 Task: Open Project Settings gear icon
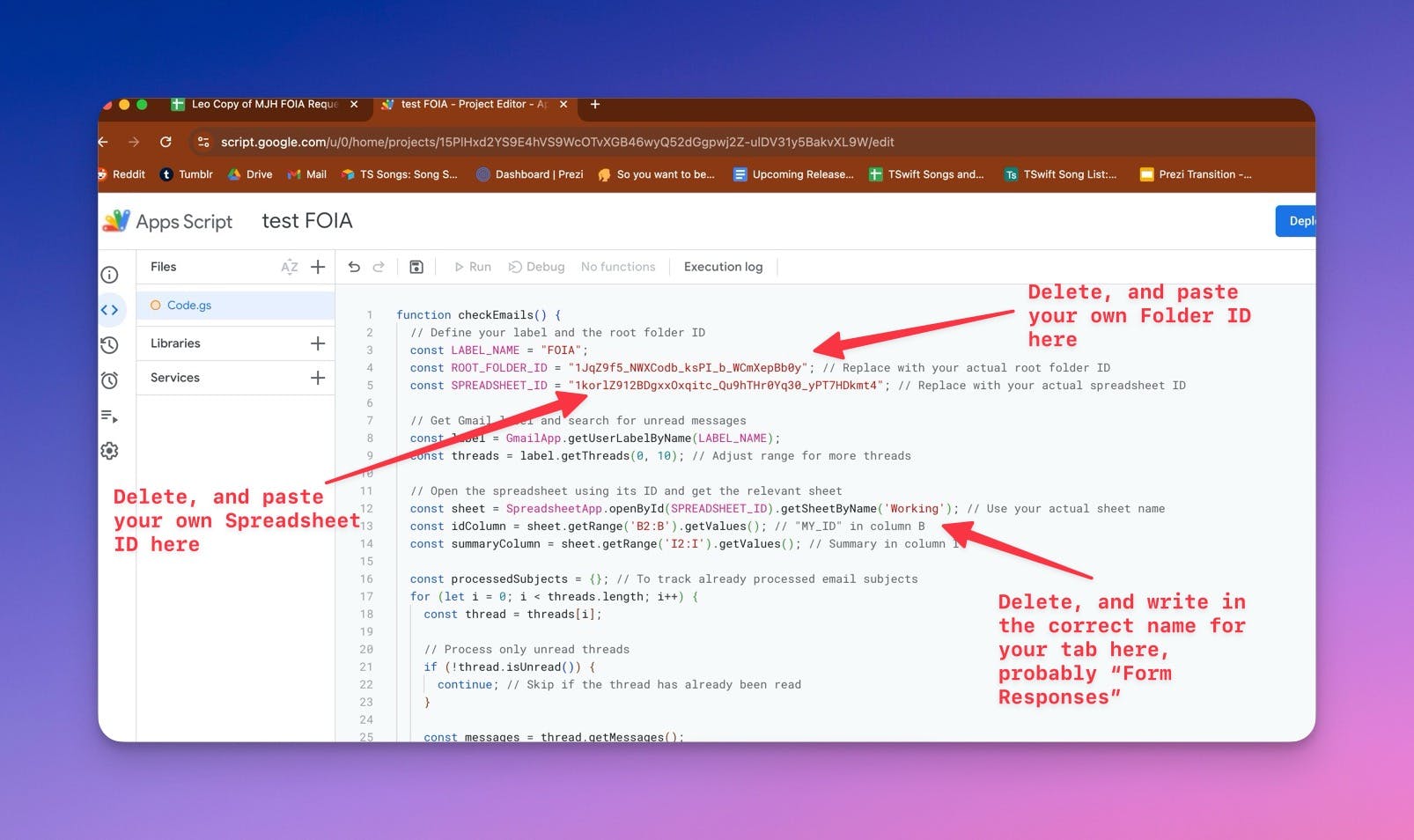pos(109,451)
